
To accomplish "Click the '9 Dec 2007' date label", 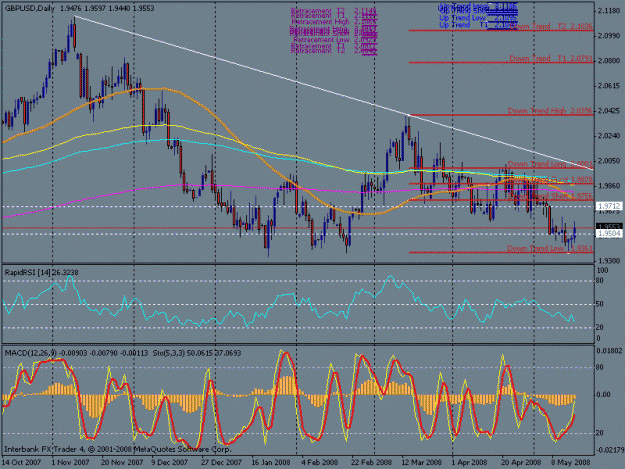I will [x=169, y=462].
